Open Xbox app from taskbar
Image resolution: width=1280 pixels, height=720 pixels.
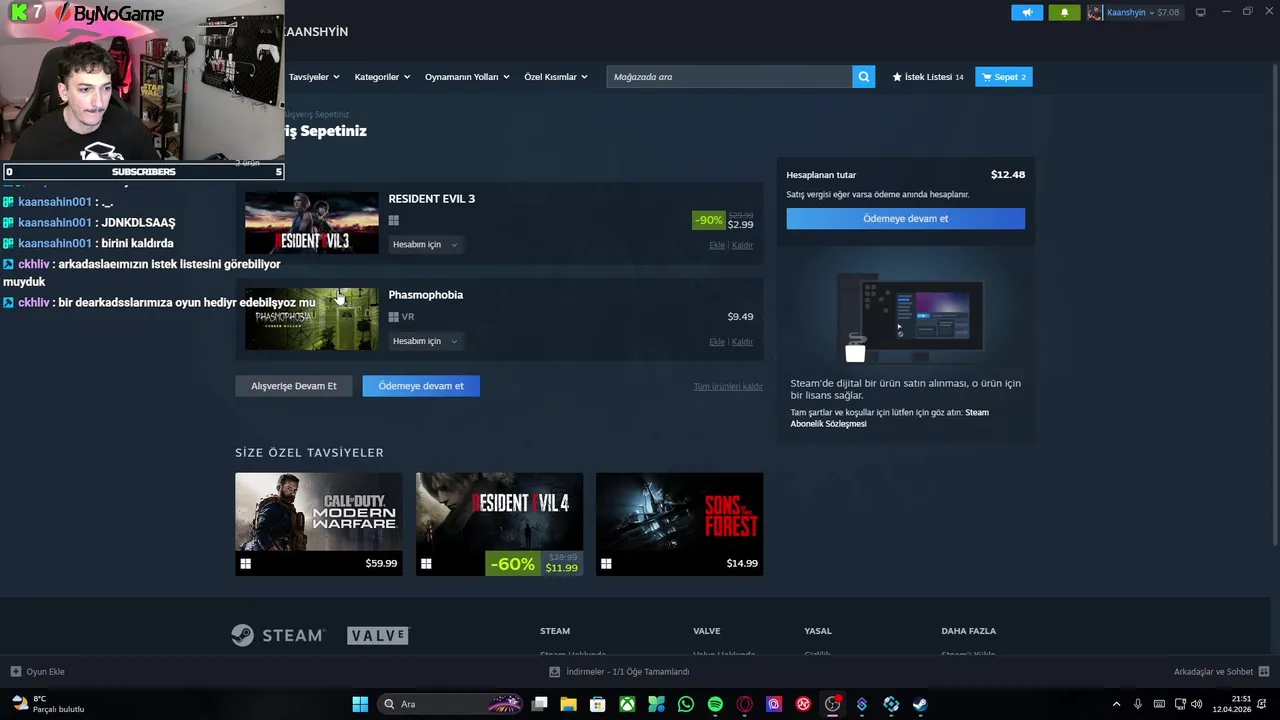[x=627, y=704]
